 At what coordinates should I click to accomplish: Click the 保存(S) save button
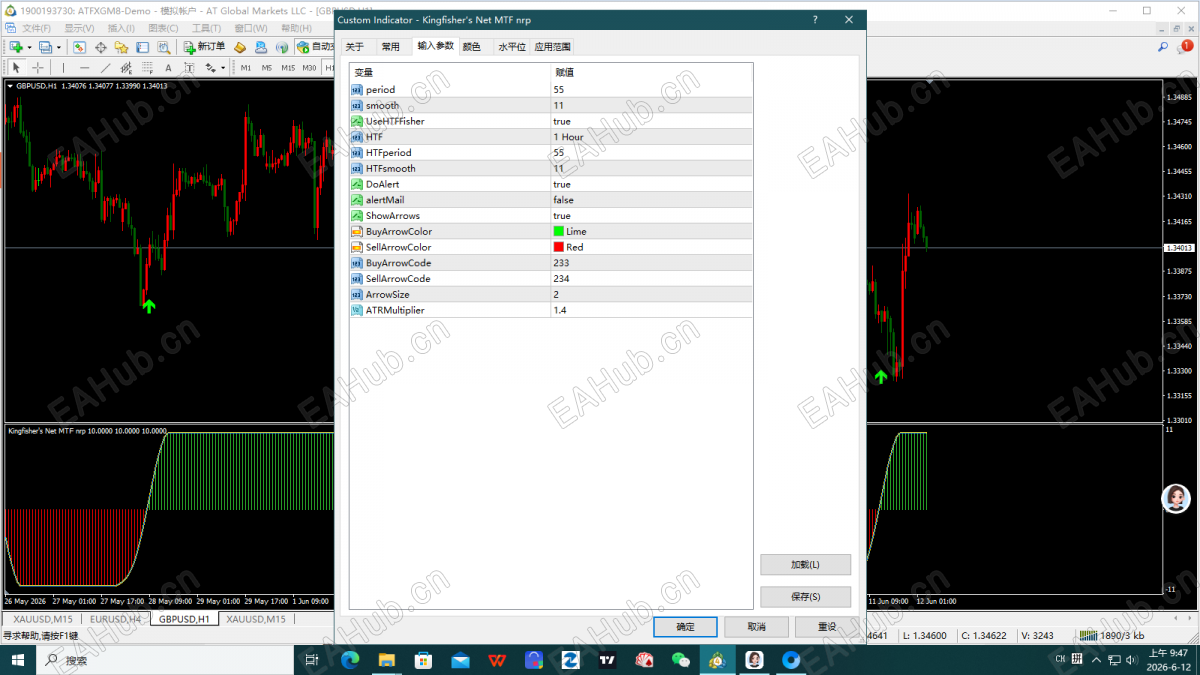click(805, 597)
